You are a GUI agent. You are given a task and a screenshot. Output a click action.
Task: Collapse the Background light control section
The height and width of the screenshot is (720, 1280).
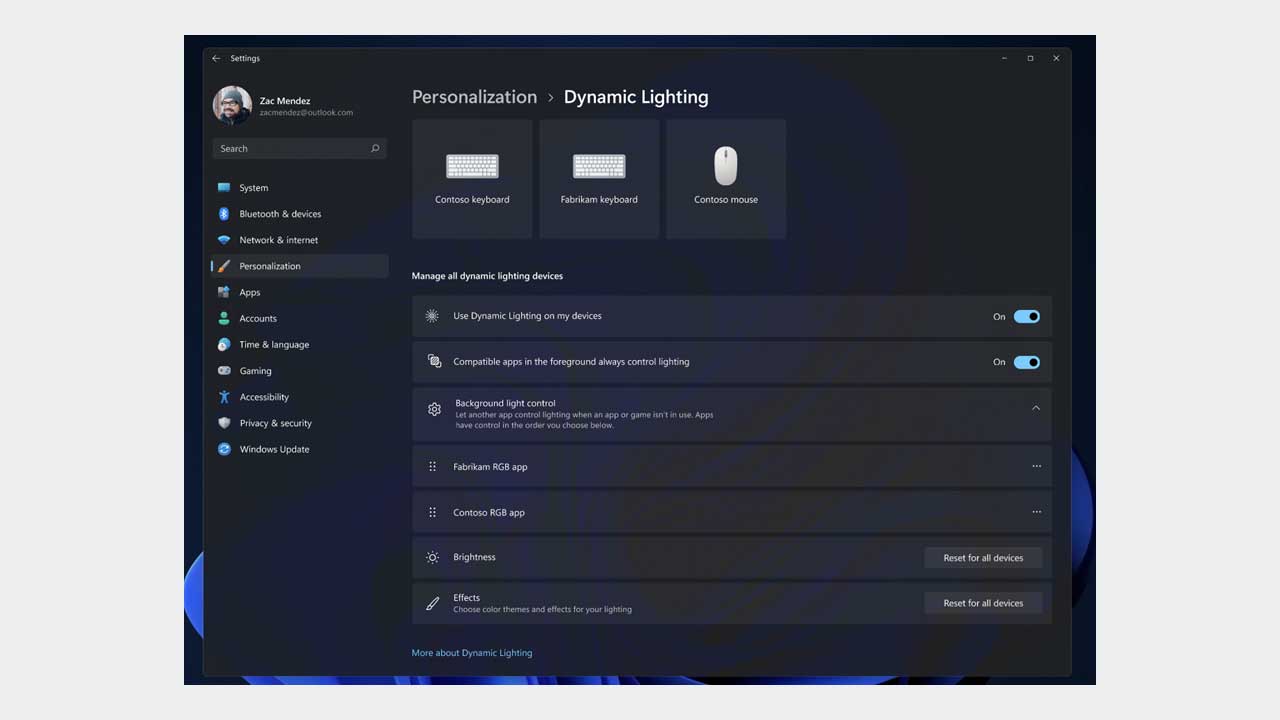(x=1036, y=408)
